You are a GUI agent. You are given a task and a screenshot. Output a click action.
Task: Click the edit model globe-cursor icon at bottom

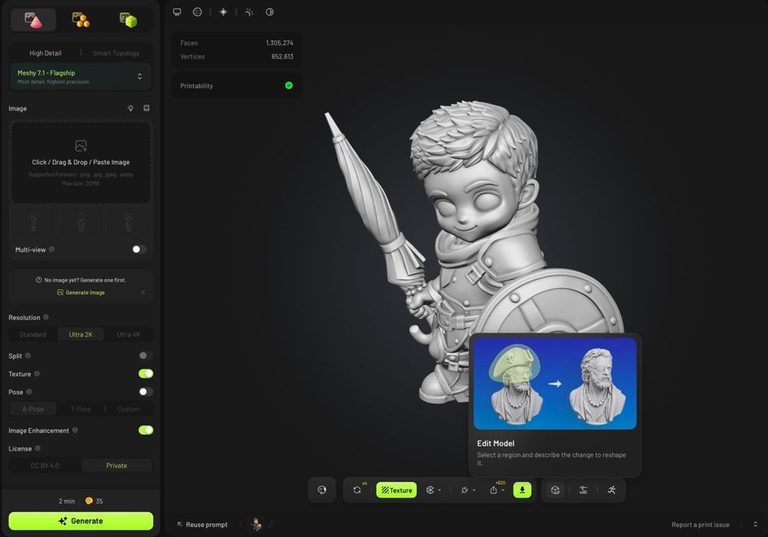point(322,490)
